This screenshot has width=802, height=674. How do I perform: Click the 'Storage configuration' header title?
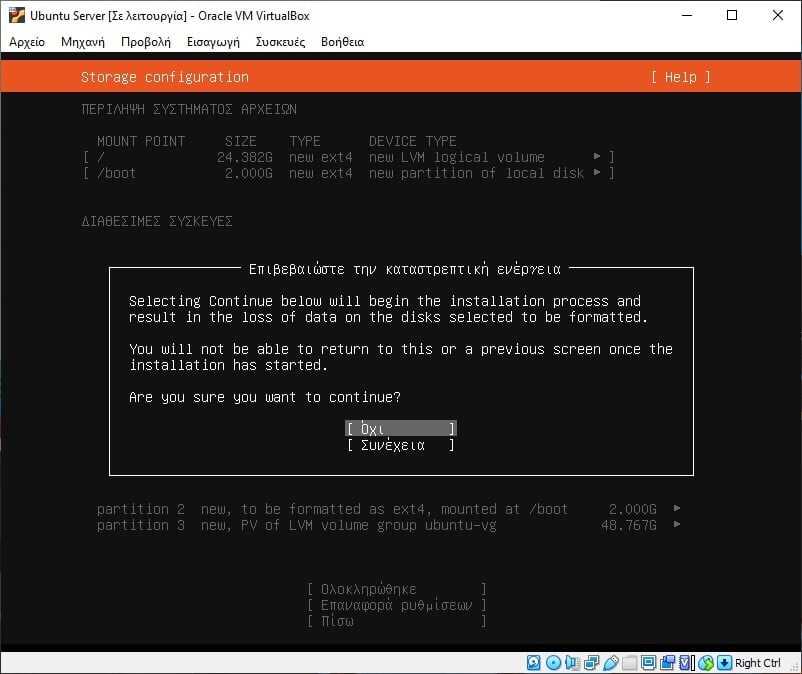click(165, 77)
